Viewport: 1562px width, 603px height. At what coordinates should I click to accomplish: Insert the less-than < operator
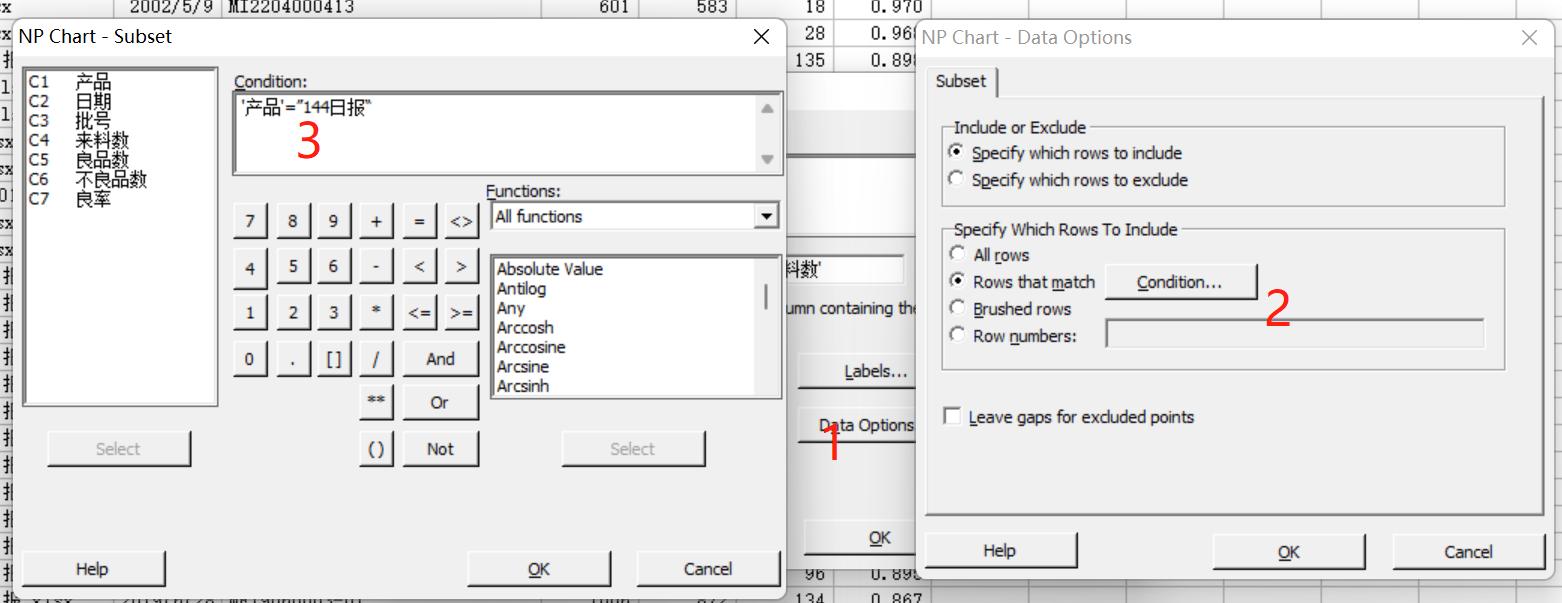419,268
